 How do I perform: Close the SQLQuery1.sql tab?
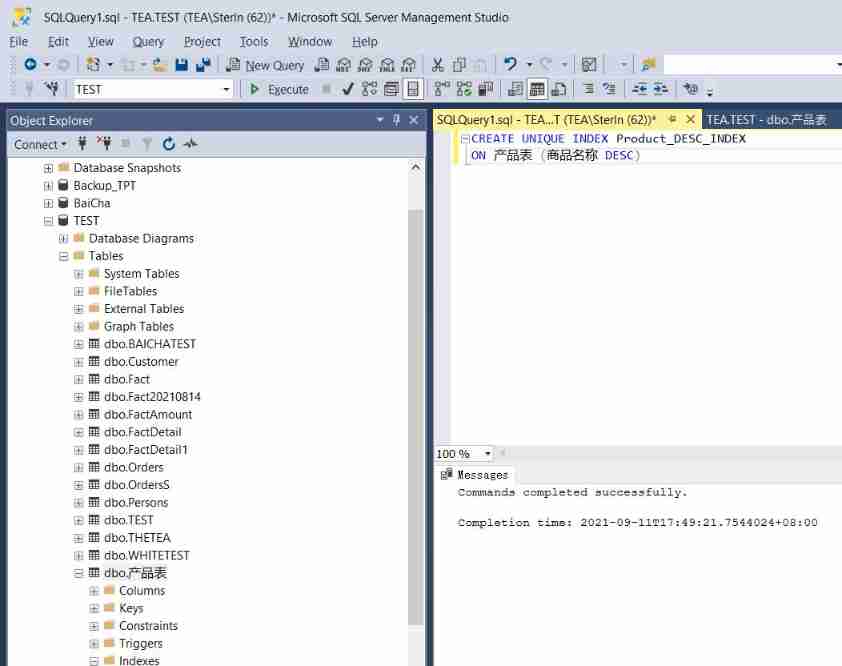click(691, 119)
